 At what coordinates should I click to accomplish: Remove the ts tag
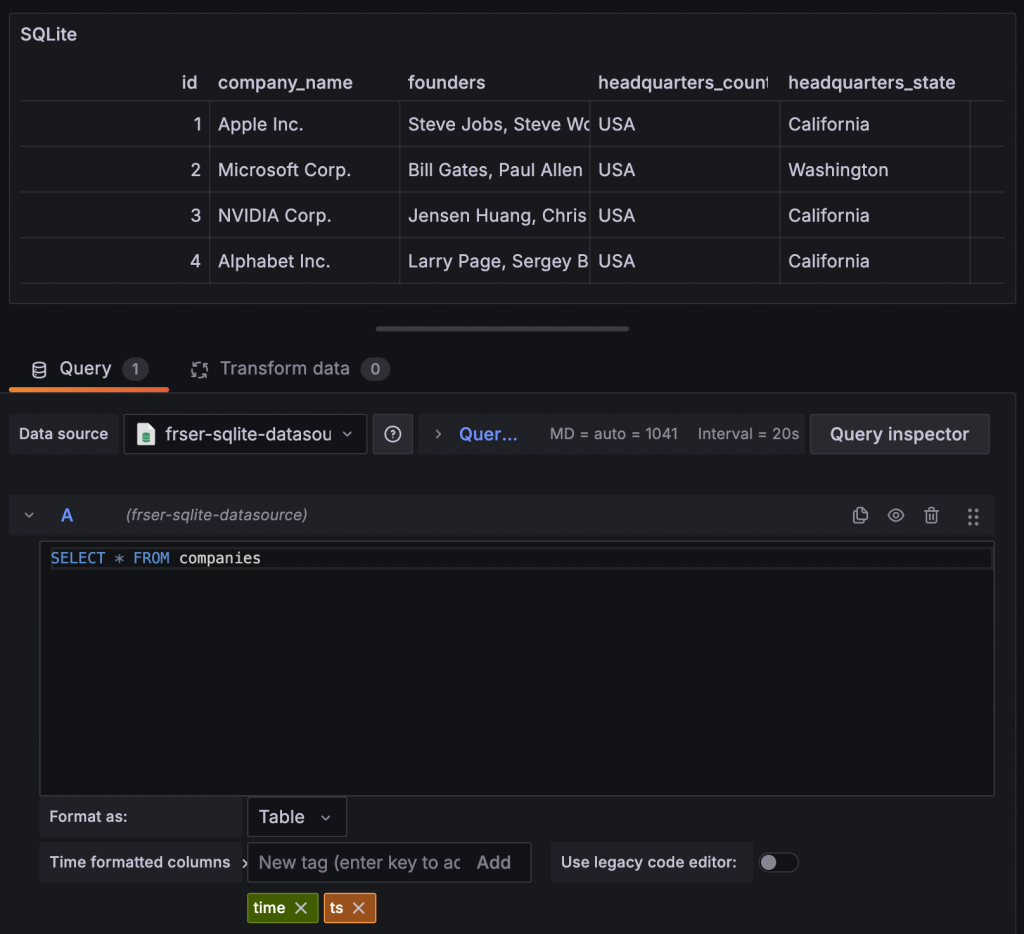tap(359, 908)
